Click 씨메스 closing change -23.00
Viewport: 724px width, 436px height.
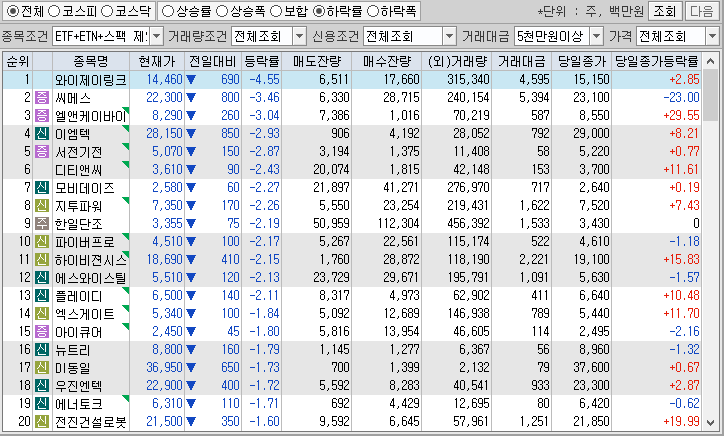(x=681, y=97)
